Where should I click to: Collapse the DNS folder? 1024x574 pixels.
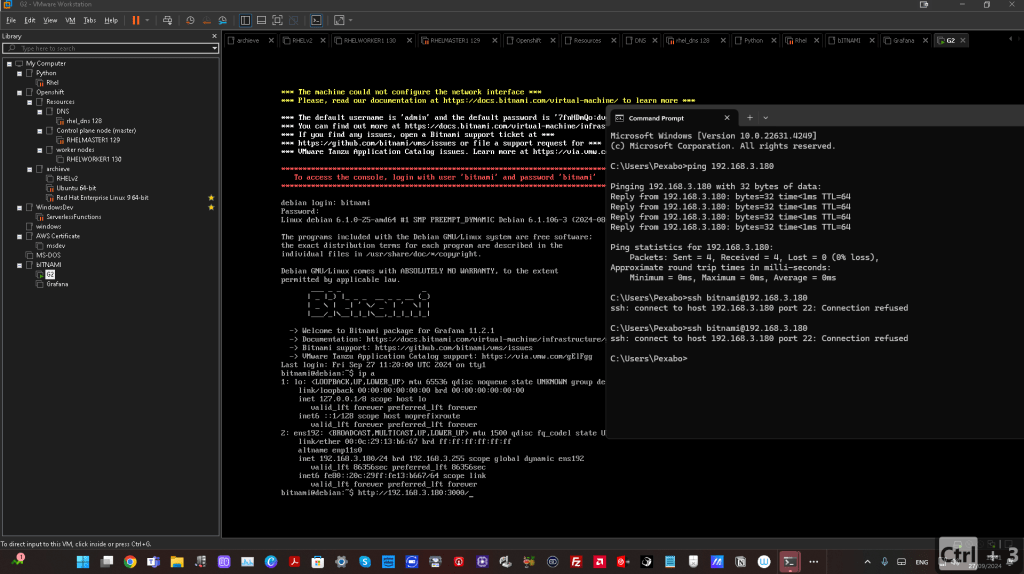[x=40, y=112]
